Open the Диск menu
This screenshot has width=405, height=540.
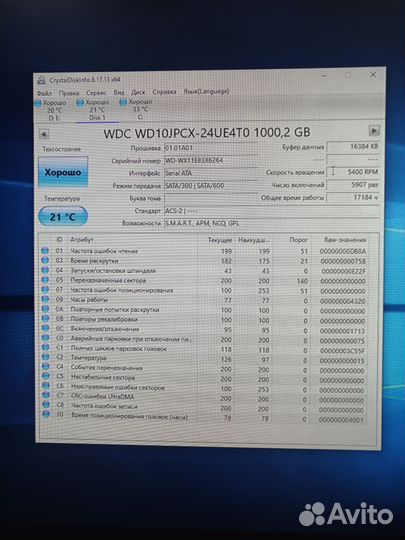coord(138,92)
